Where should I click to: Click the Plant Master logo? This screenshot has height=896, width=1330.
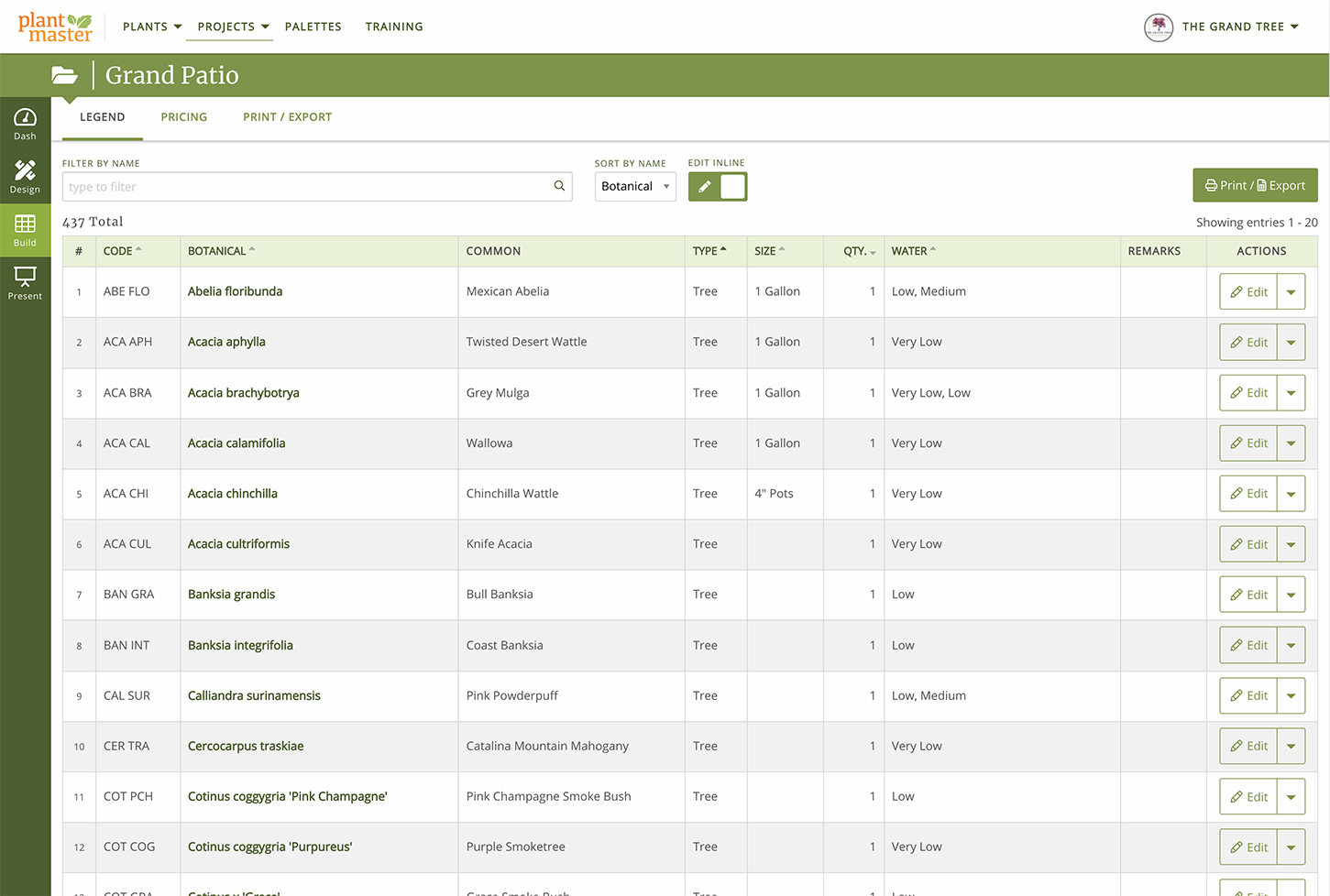(55, 27)
